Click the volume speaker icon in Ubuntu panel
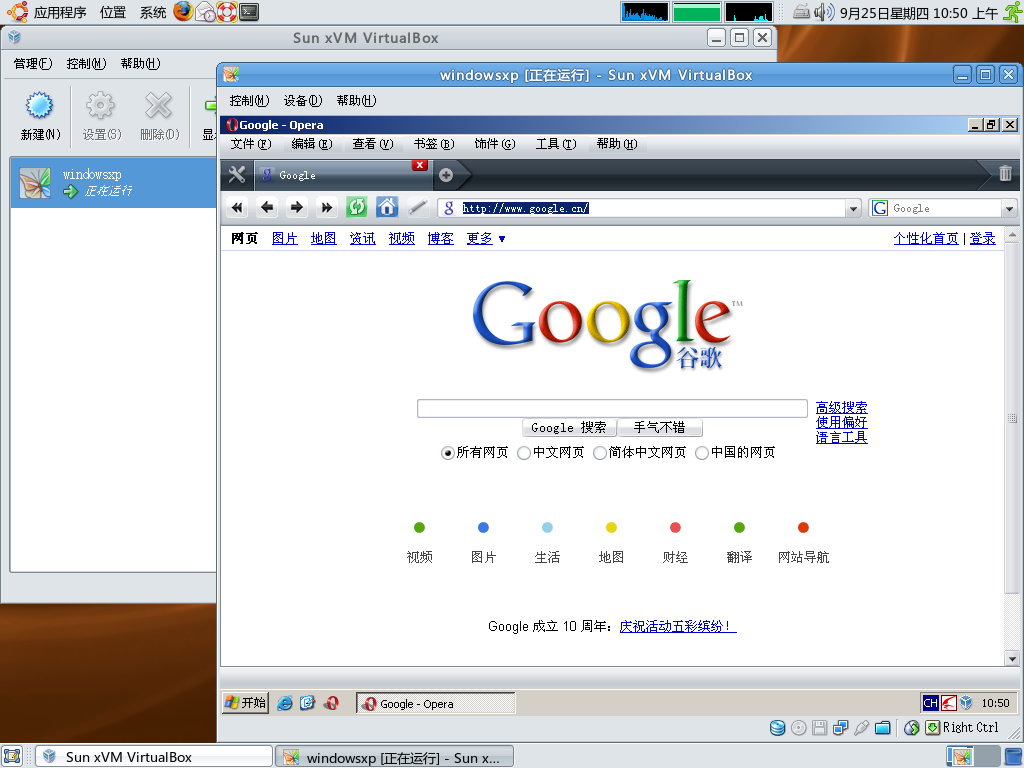 (x=824, y=12)
